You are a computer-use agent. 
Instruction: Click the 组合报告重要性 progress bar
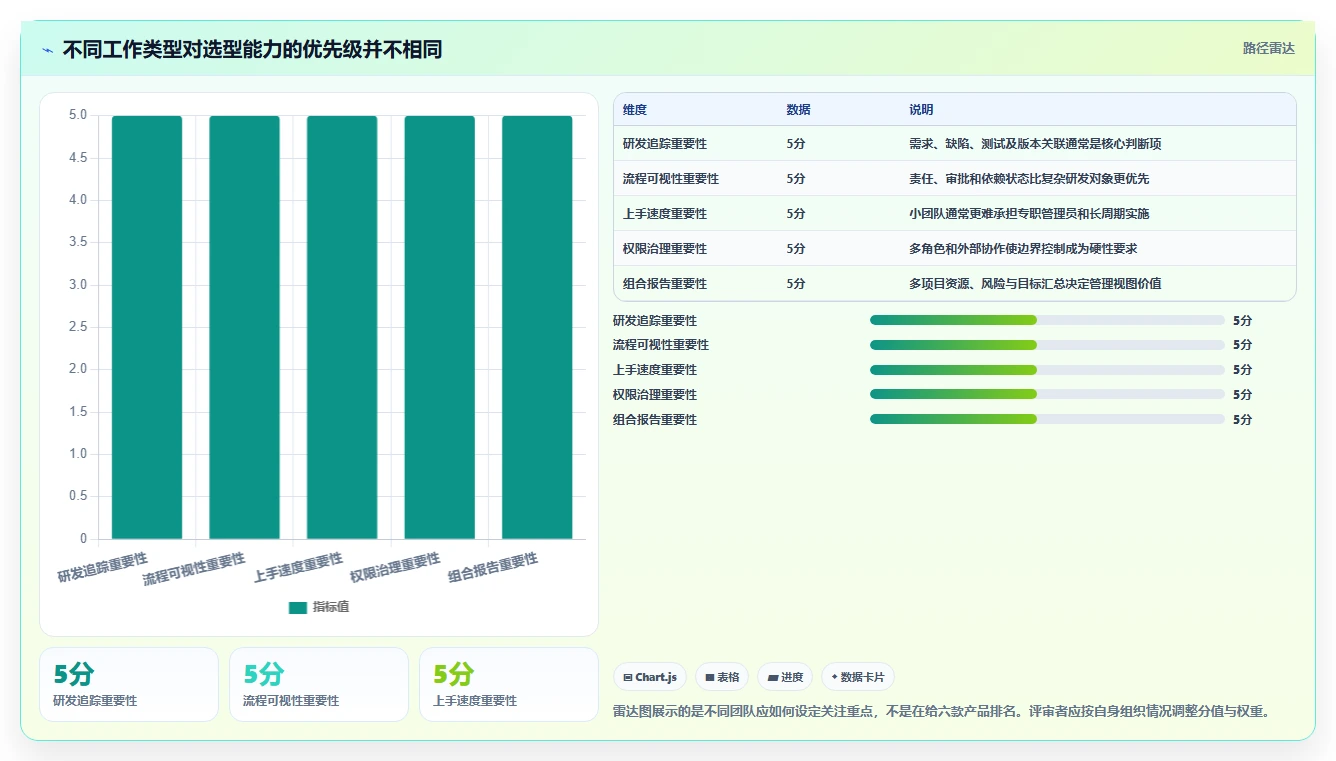1047,420
